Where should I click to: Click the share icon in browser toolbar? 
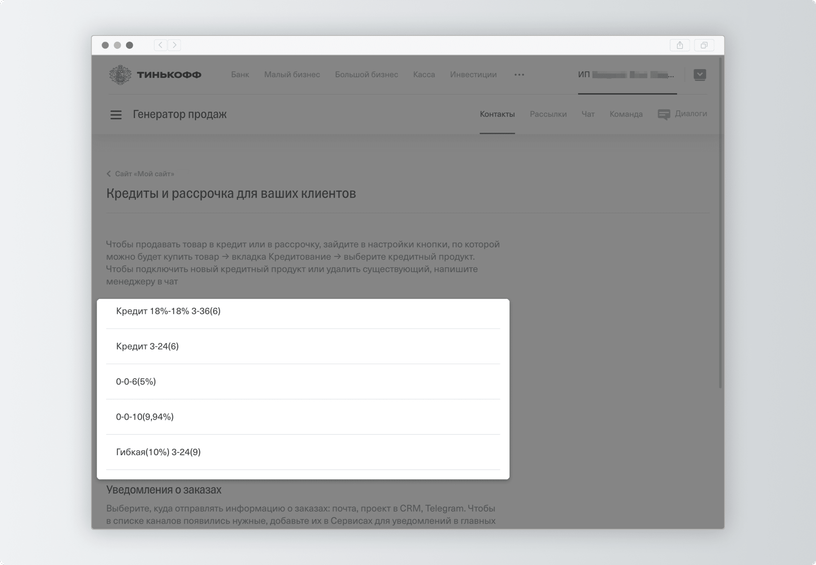(x=680, y=45)
